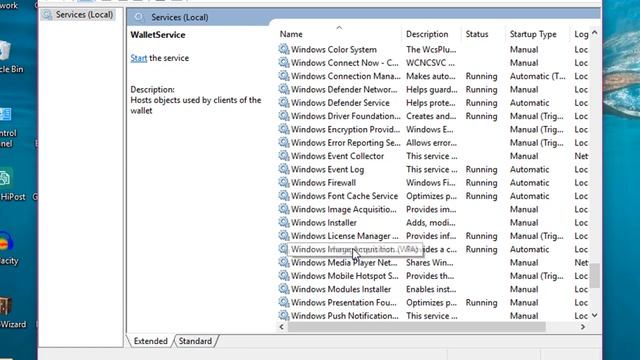The image size is (640, 360).
Task: Click Automatic startup type of Windows Event Log
Action: (529, 169)
